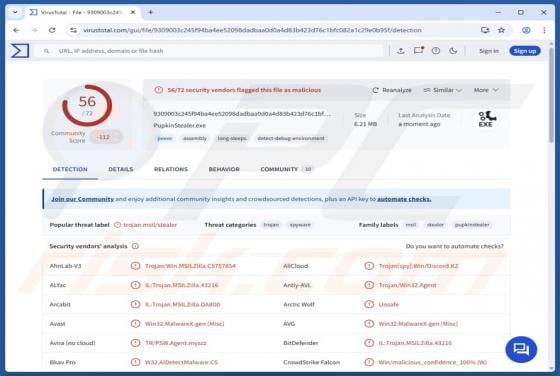Viewport: 560px width, 376px height.
Task: Click the Sign in link
Action: 489,51
